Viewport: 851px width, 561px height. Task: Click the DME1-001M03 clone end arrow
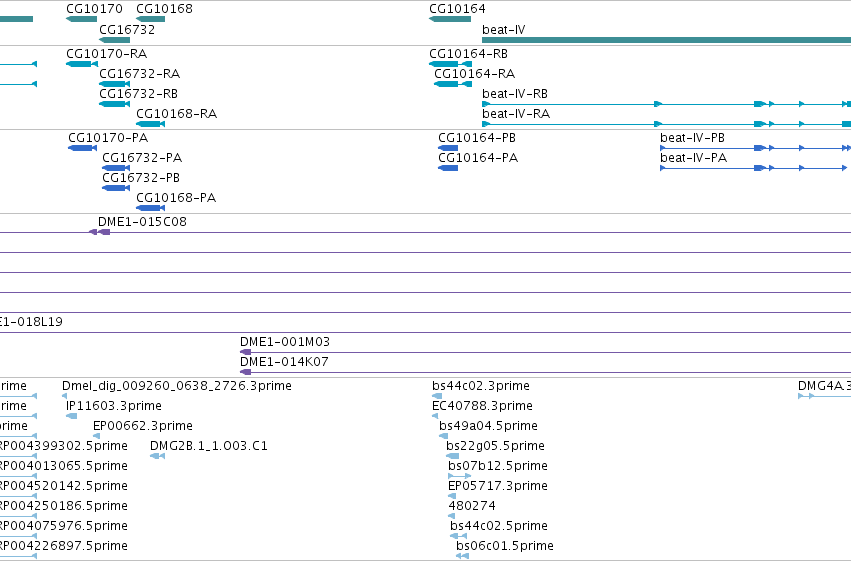click(245, 352)
